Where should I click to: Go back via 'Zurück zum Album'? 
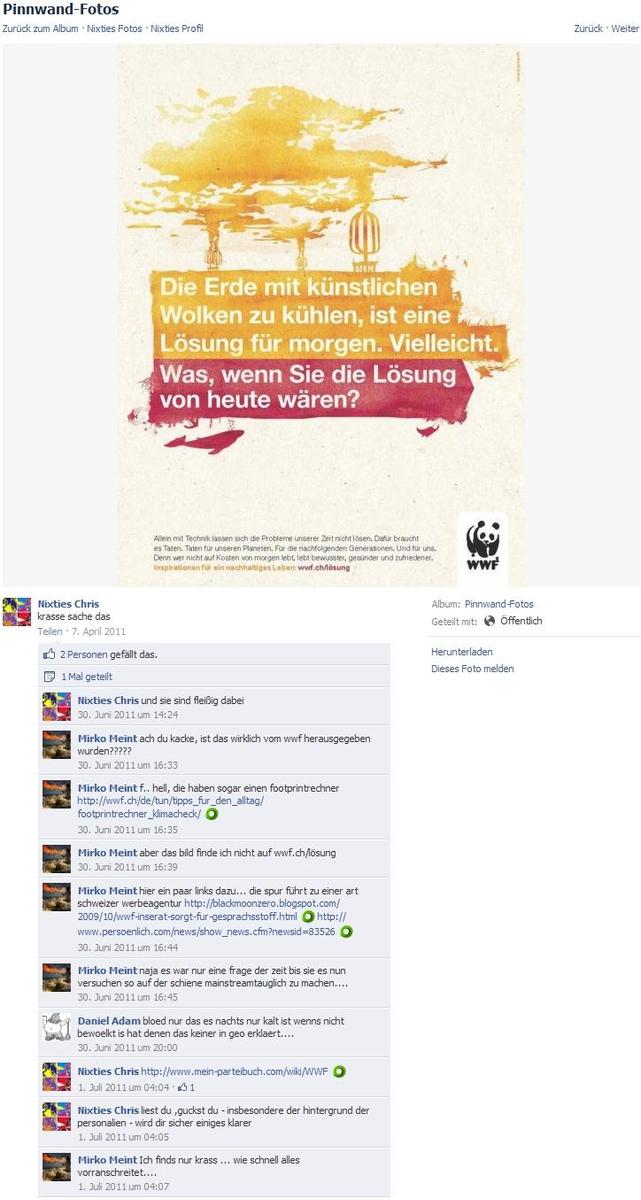40,29
